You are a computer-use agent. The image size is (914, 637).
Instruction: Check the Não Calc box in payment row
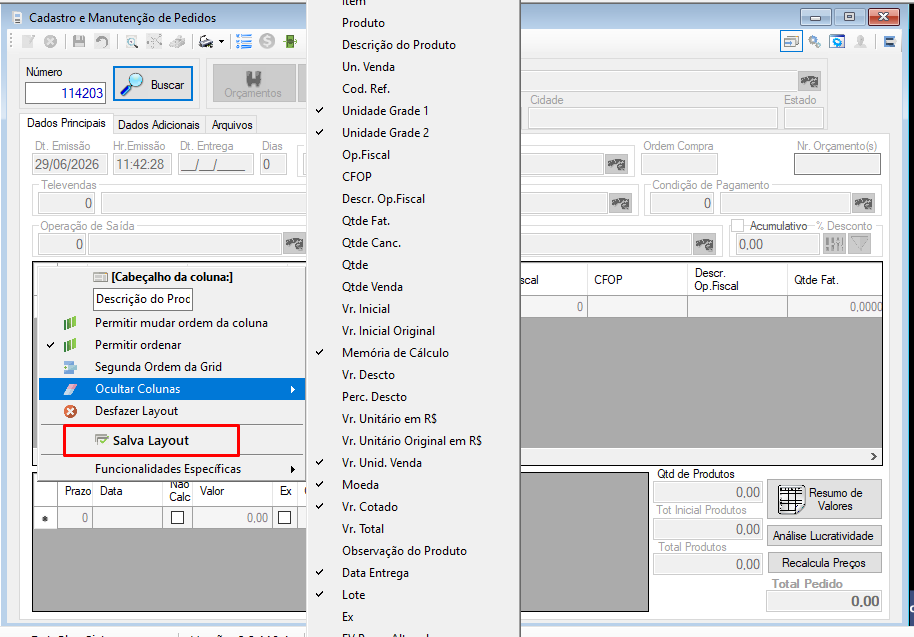click(x=177, y=518)
